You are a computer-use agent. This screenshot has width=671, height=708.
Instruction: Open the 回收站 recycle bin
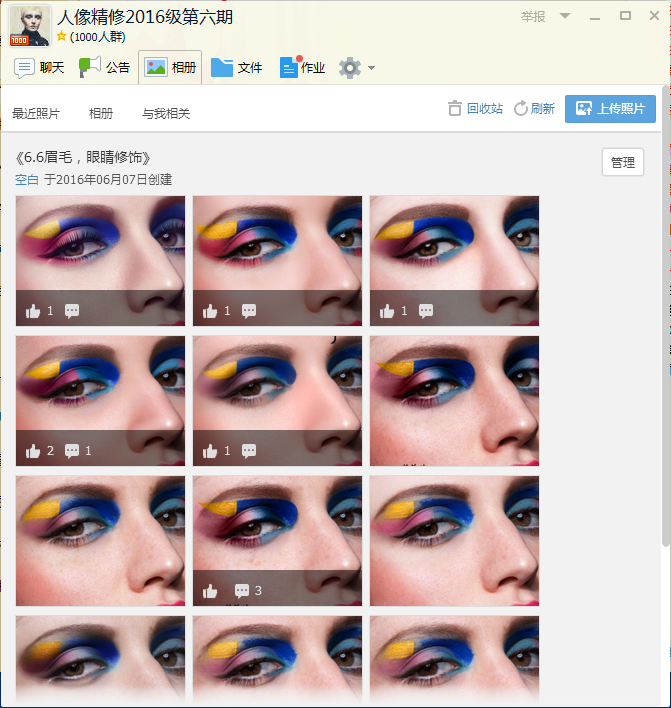475,108
